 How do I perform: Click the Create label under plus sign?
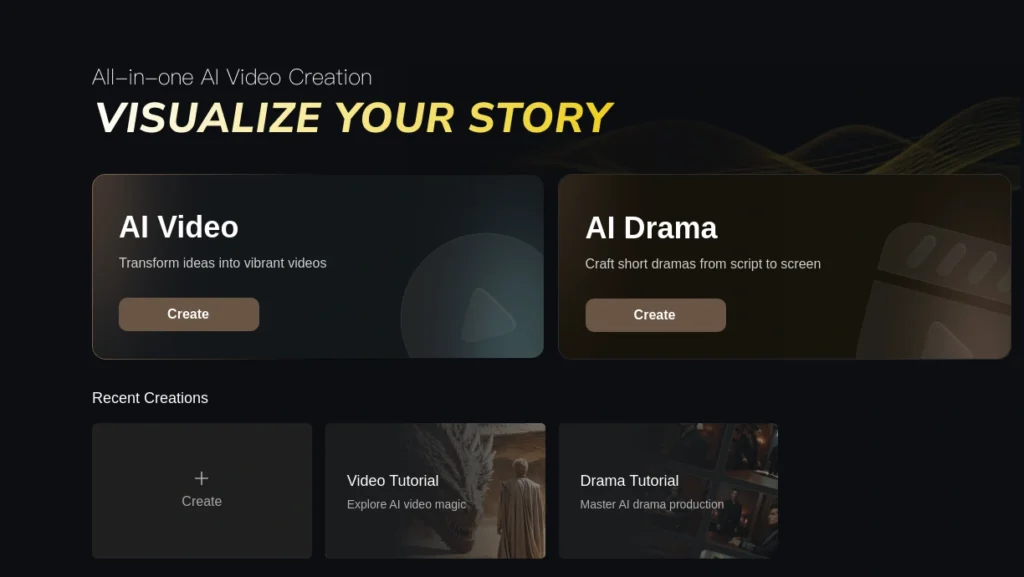201,501
